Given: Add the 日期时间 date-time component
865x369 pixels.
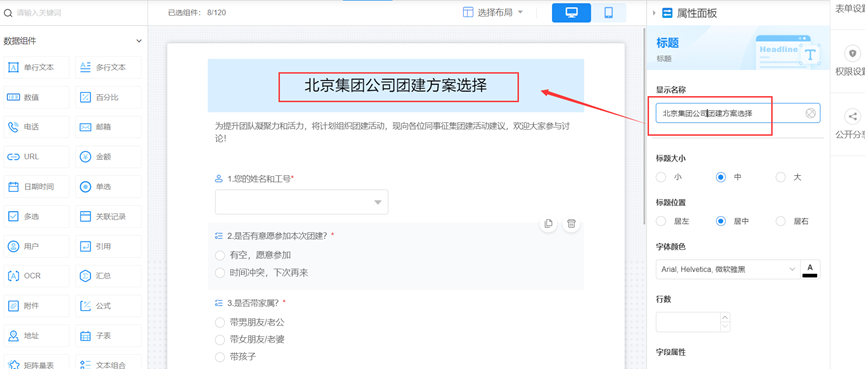Looking at the screenshot, I should (36, 186).
